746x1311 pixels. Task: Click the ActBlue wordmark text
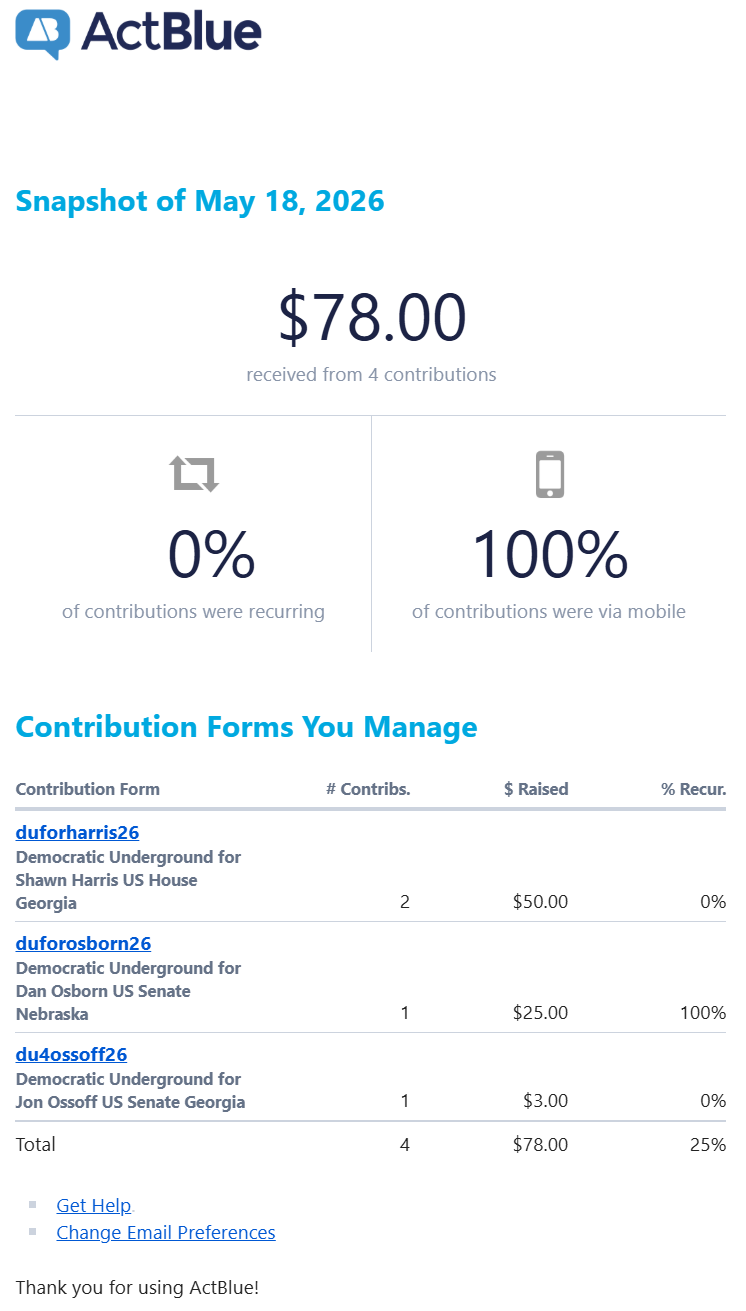tap(171, 31)
